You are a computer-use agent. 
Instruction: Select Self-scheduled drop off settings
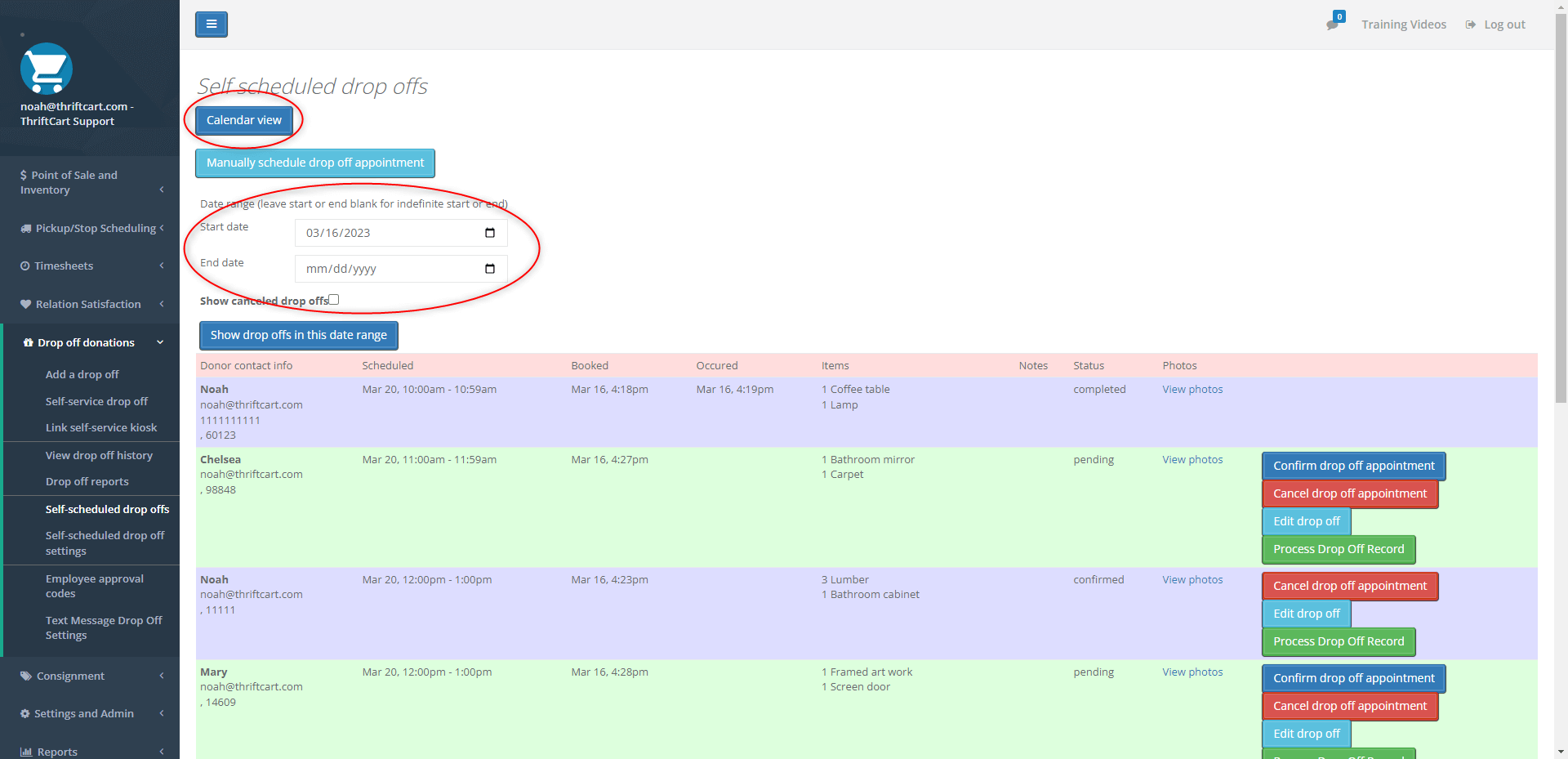(105, 542)
